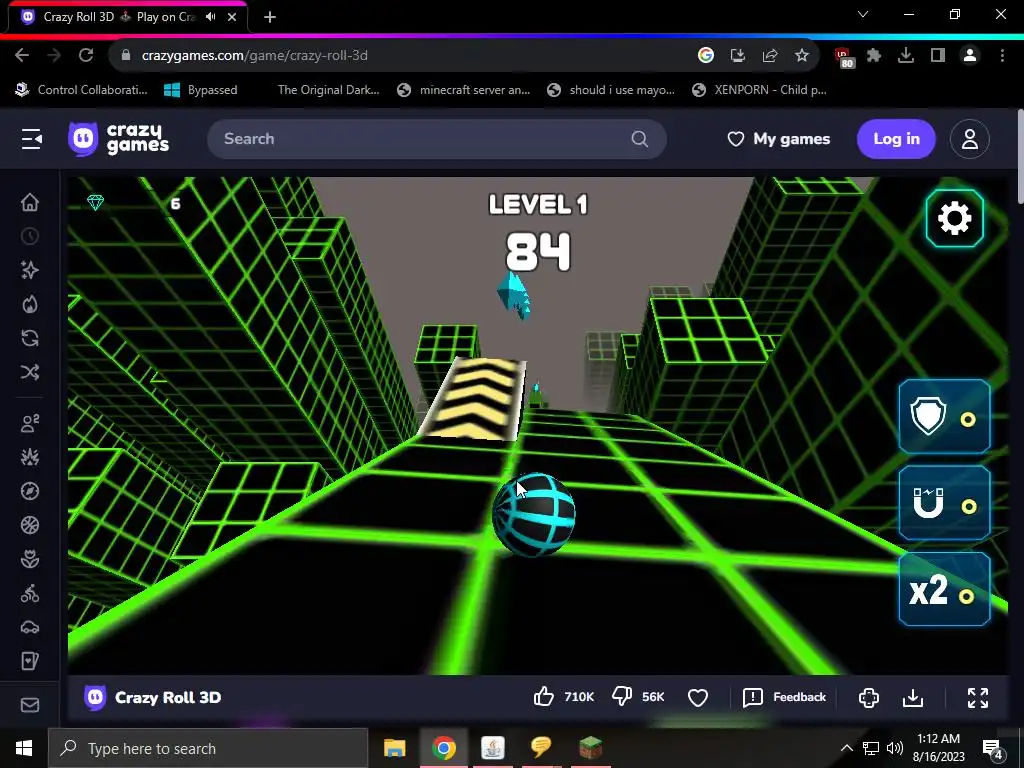The height and width of the screenshot is (768, 1024).
Task: Open the Action games category icon
Action: click(30, 457)
